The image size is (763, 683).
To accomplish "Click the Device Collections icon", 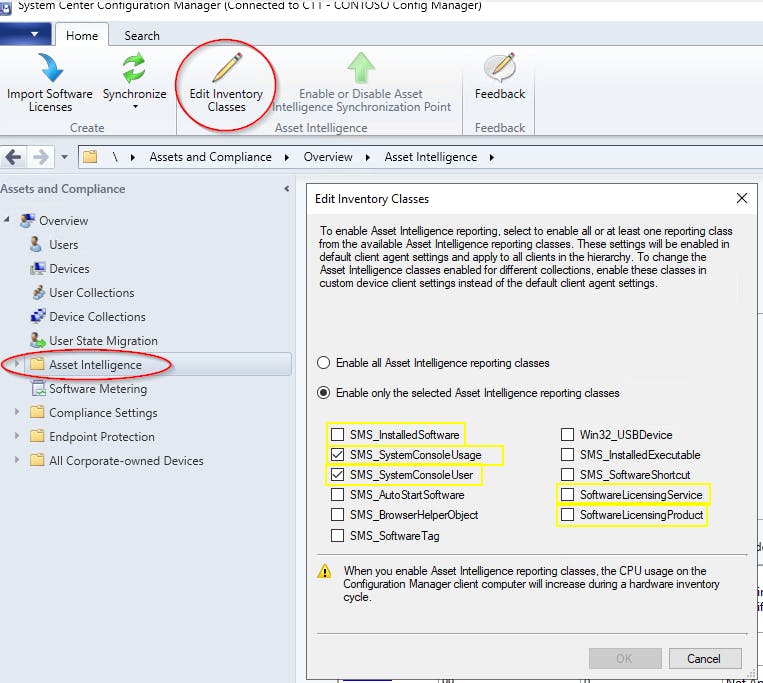I will [38, 316].
